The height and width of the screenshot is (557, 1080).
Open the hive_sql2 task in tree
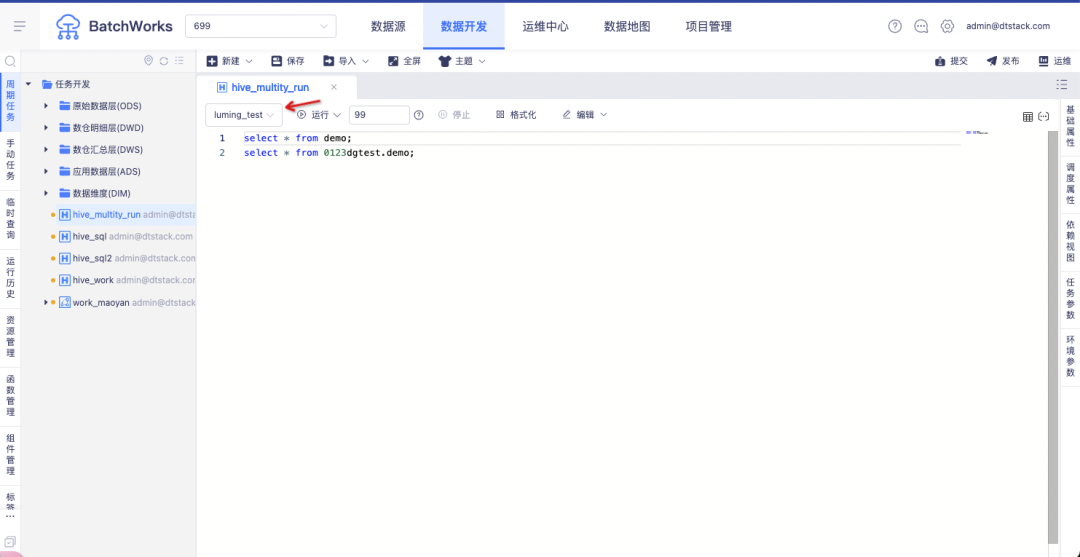pos(92,258)
